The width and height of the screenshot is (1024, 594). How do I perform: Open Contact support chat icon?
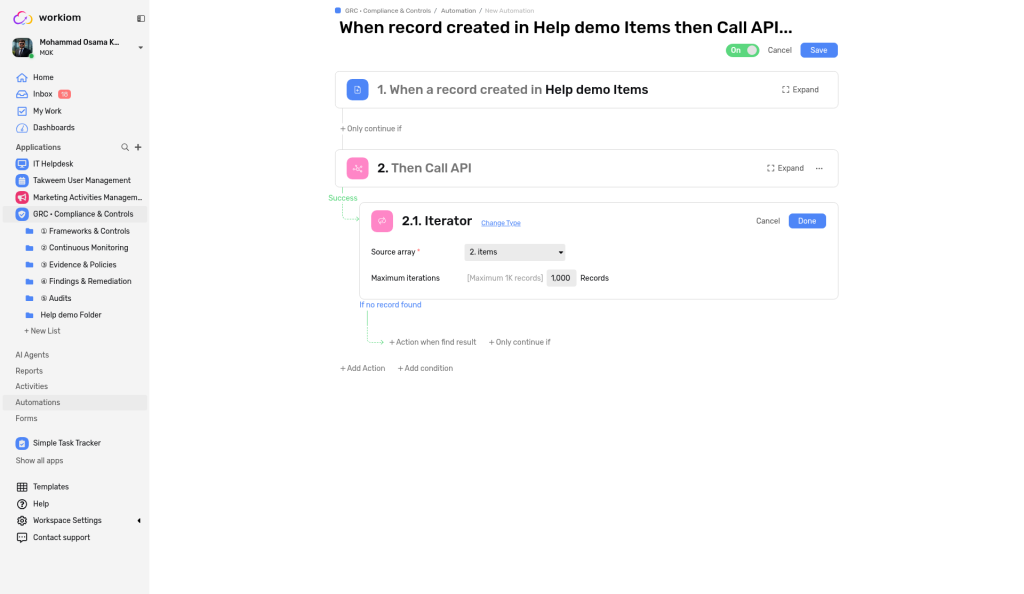coord(22,538)
